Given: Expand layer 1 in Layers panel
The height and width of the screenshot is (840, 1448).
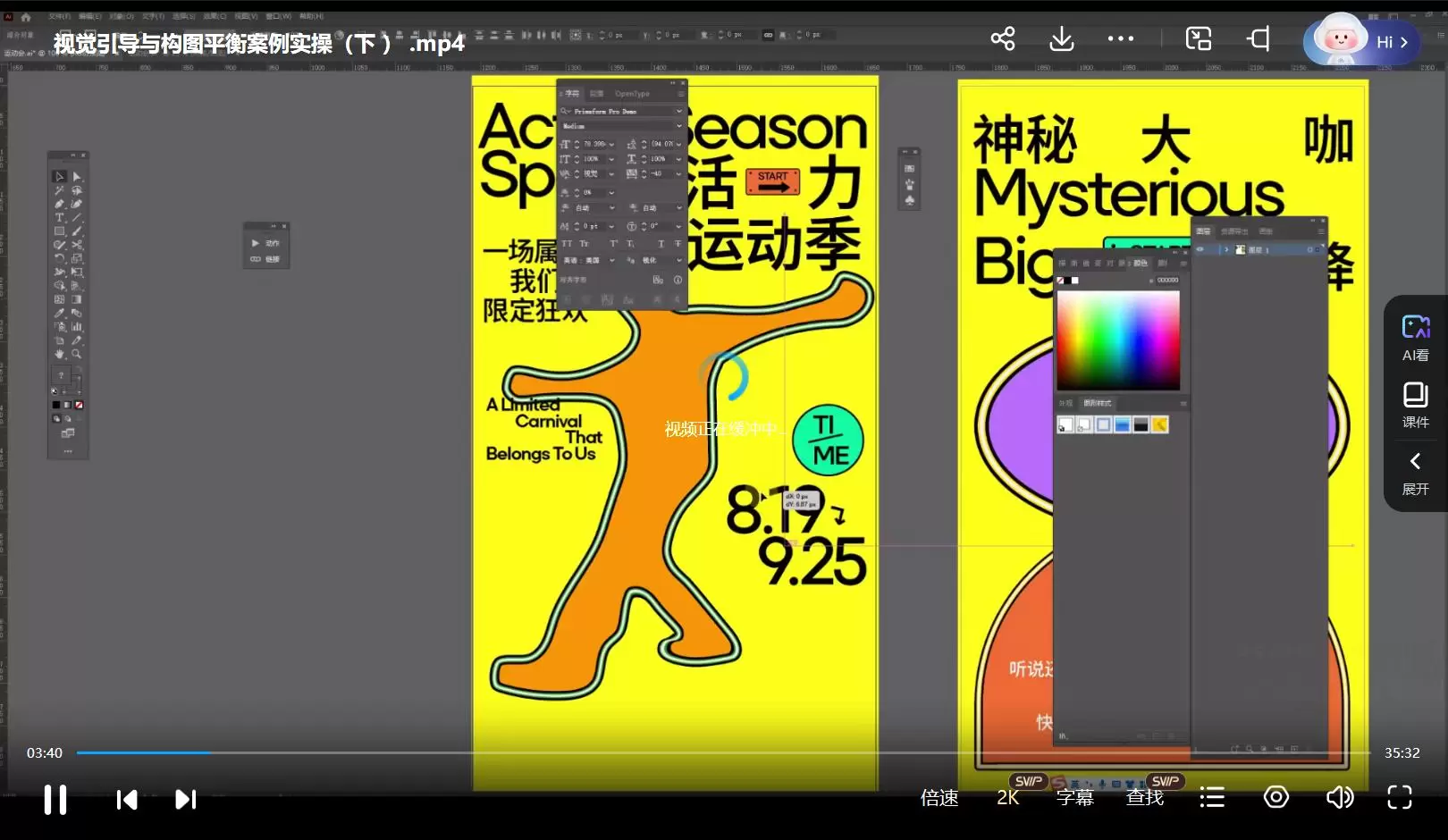Looking at the screenshot, I should click(1226, 249).
